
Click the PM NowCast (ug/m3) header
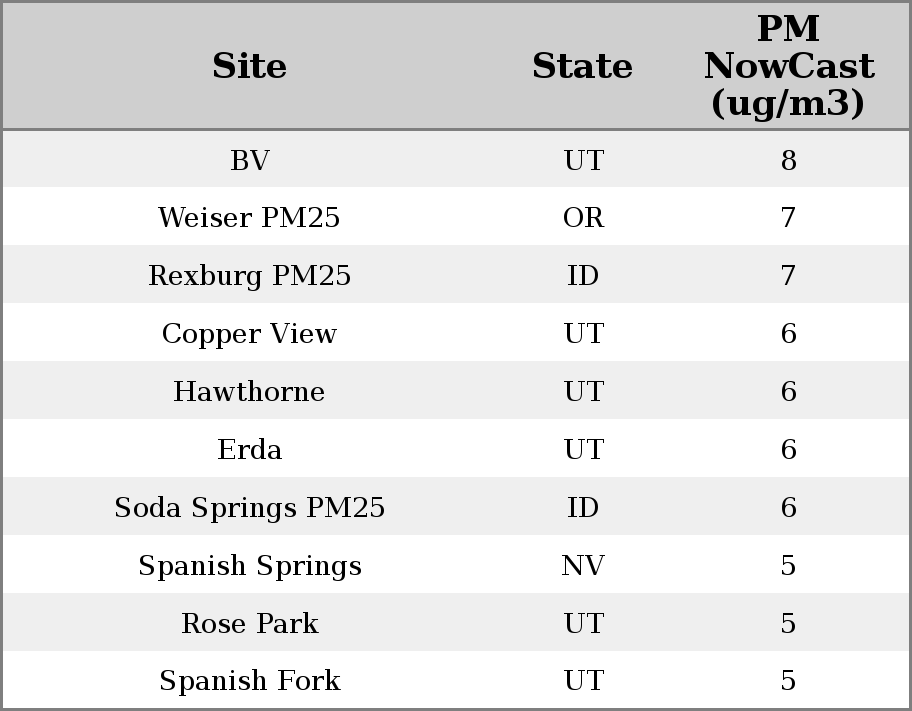788,66
